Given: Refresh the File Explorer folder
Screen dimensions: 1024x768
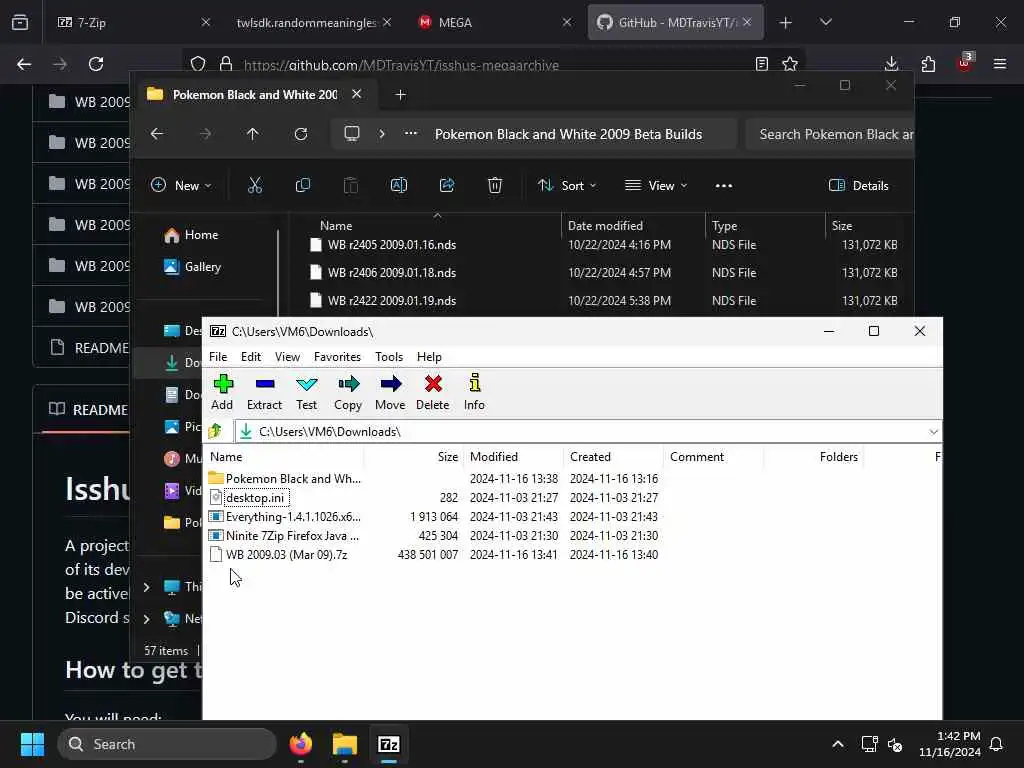Looking at the screenshot, I should pos(301,134).
